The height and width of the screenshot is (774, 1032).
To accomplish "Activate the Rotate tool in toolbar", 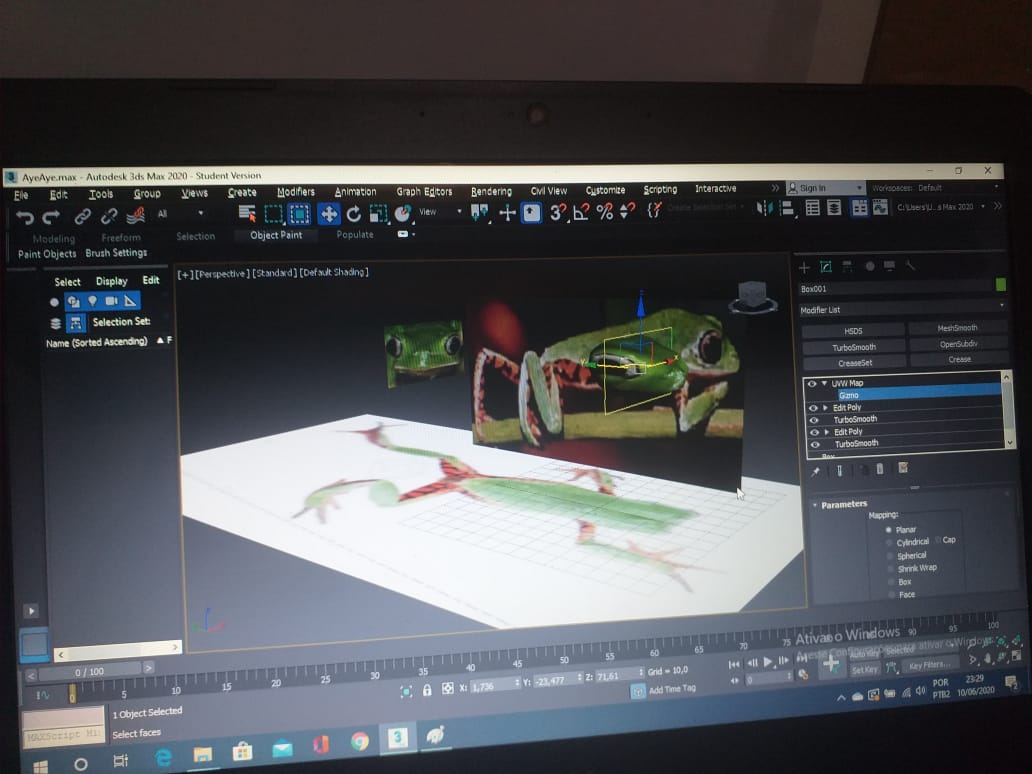I will click(354, 213).
